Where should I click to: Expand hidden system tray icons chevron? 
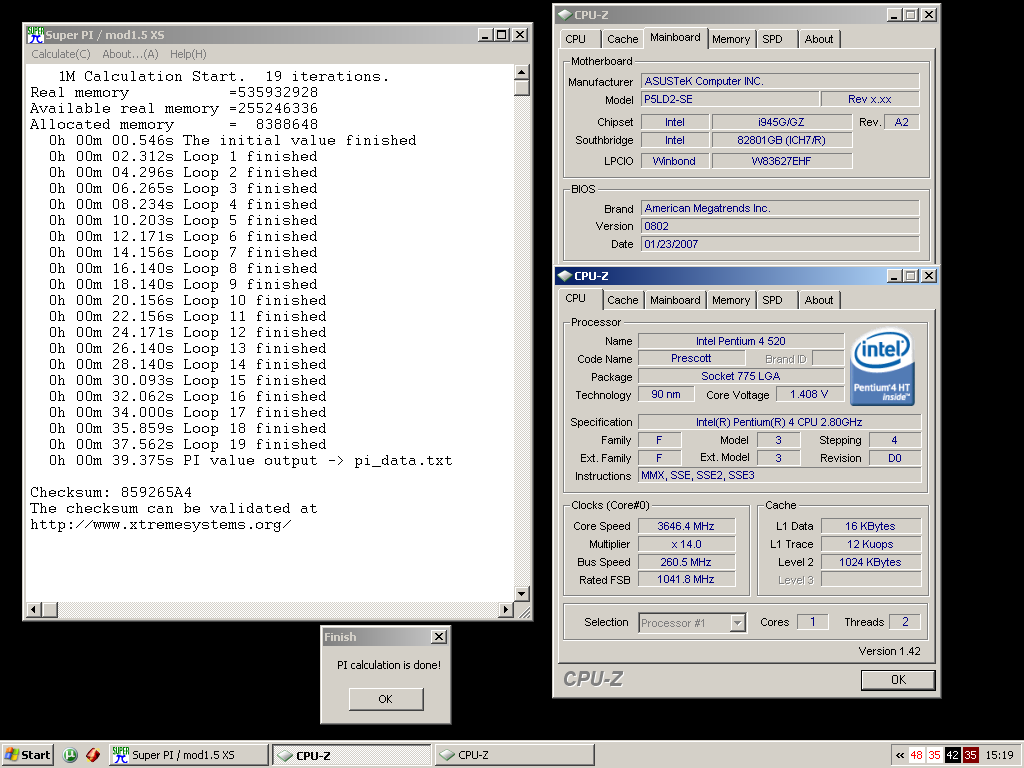[900, 756]
